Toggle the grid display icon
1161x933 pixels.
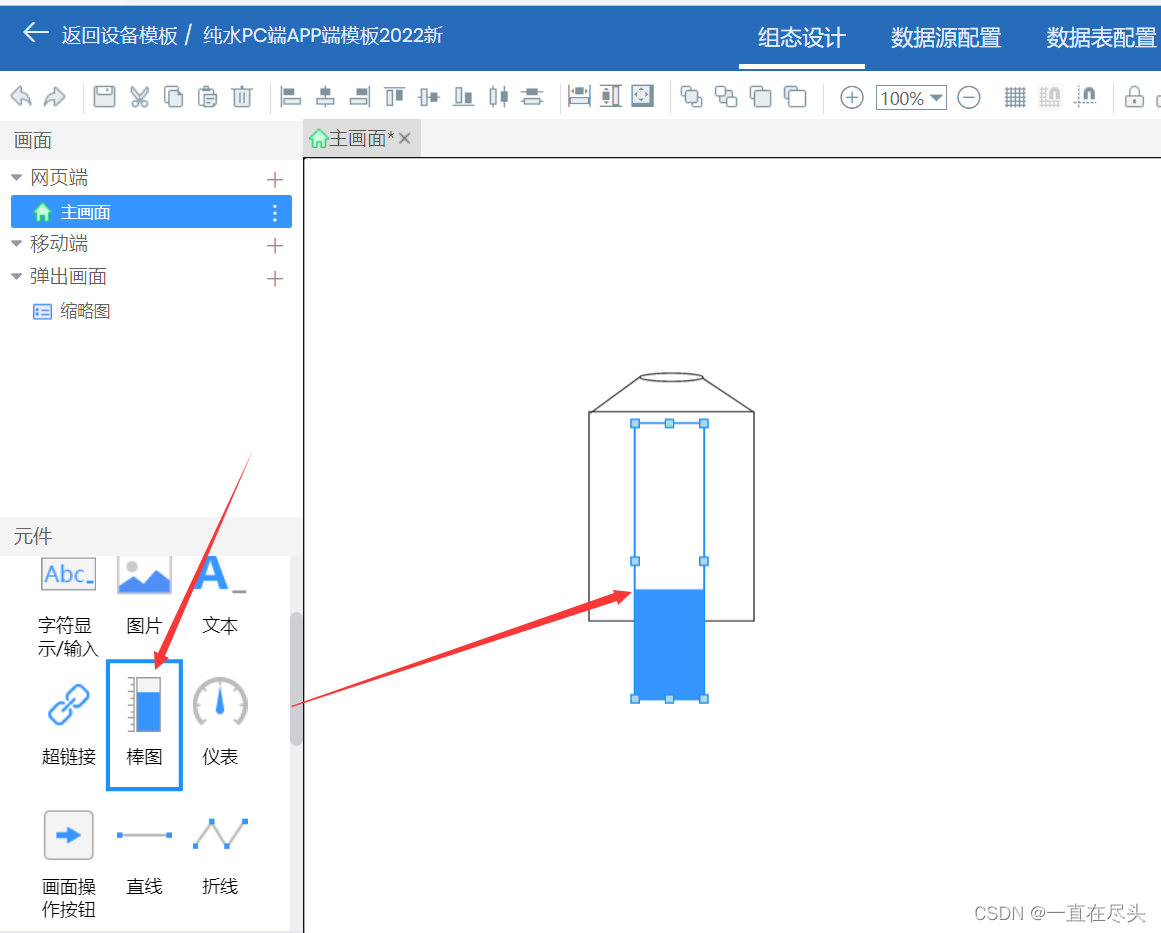click(1014, 97)
